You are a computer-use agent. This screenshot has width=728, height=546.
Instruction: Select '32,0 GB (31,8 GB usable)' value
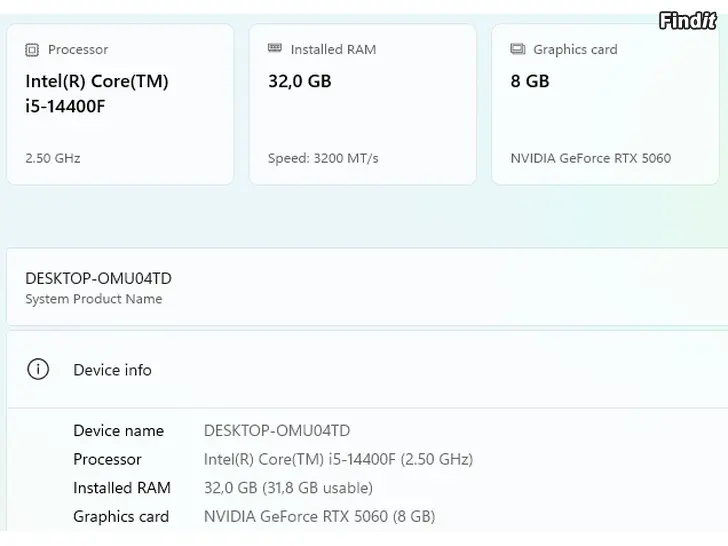tap(288, 488)
